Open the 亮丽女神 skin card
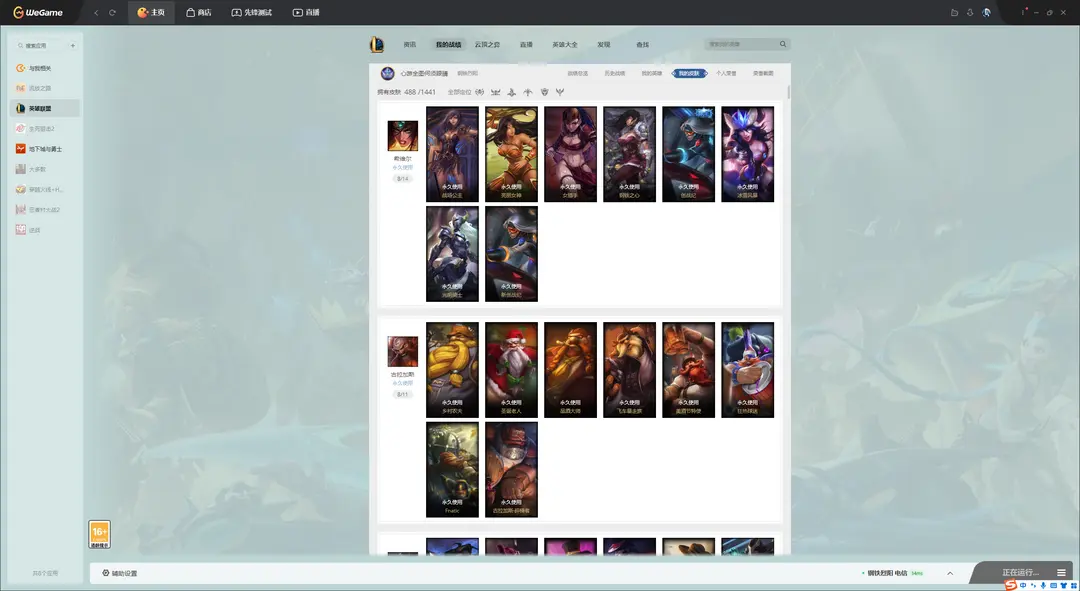 pos(511,154)
